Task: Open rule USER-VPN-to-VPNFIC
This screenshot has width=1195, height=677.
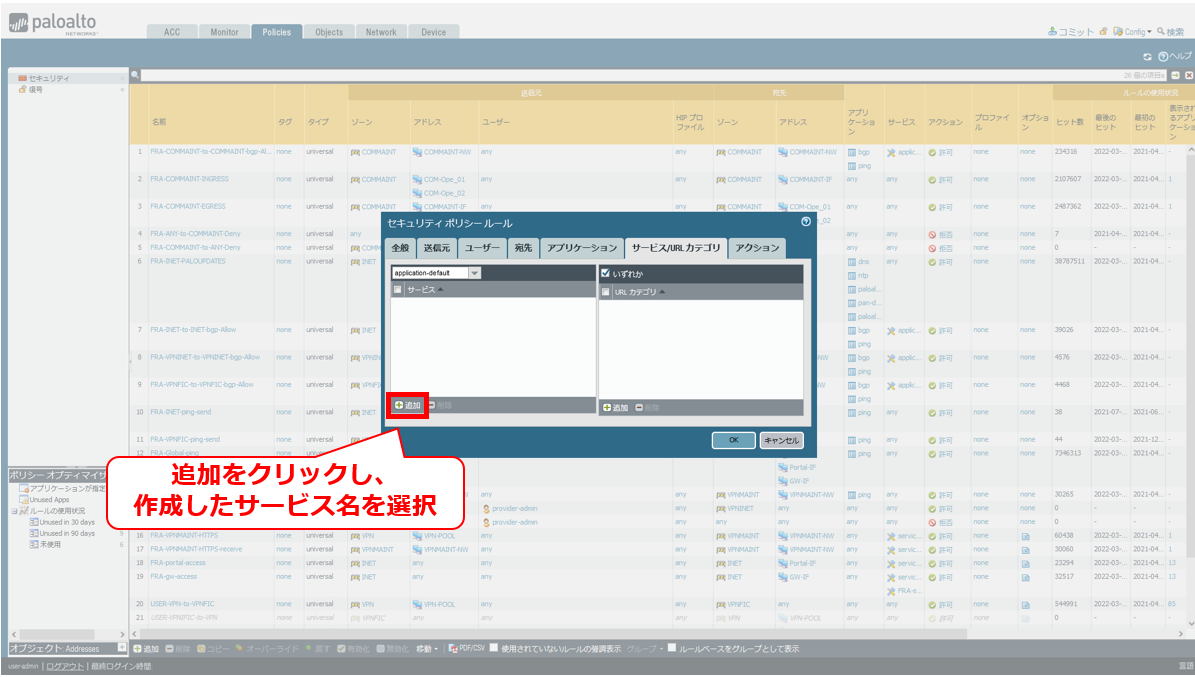Action: pyautogui.click(x=182, y=604)
